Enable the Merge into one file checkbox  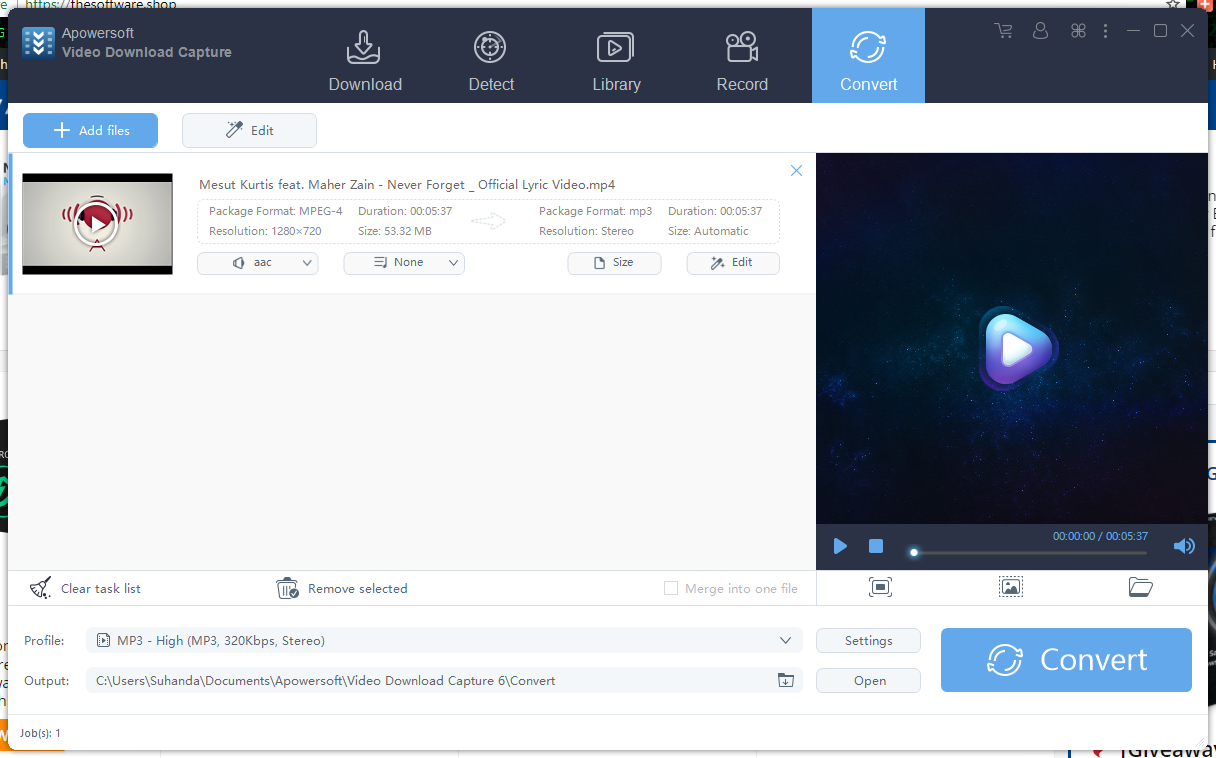(670, 588)
